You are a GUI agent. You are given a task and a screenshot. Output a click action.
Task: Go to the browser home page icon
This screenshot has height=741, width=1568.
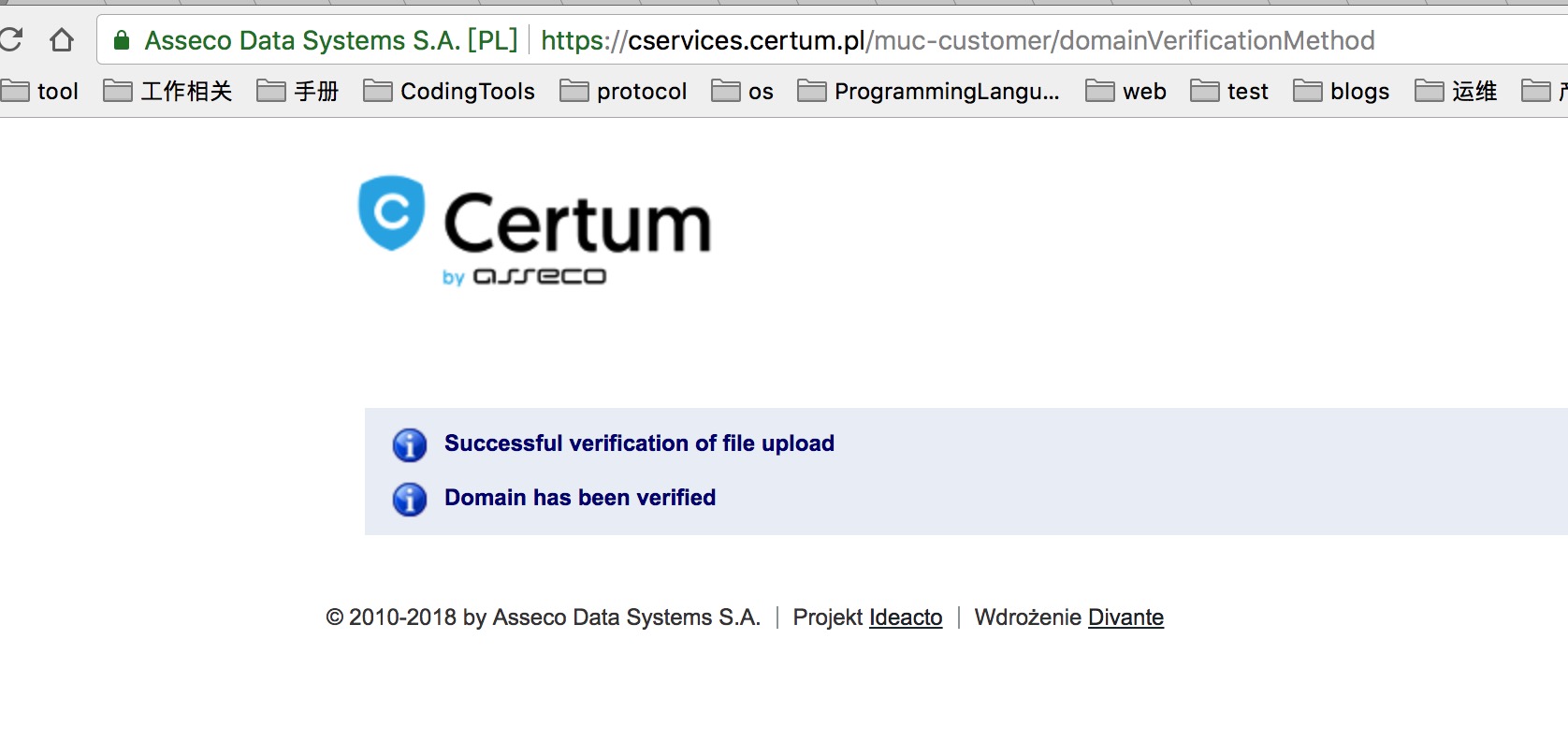tap(62, 40)
